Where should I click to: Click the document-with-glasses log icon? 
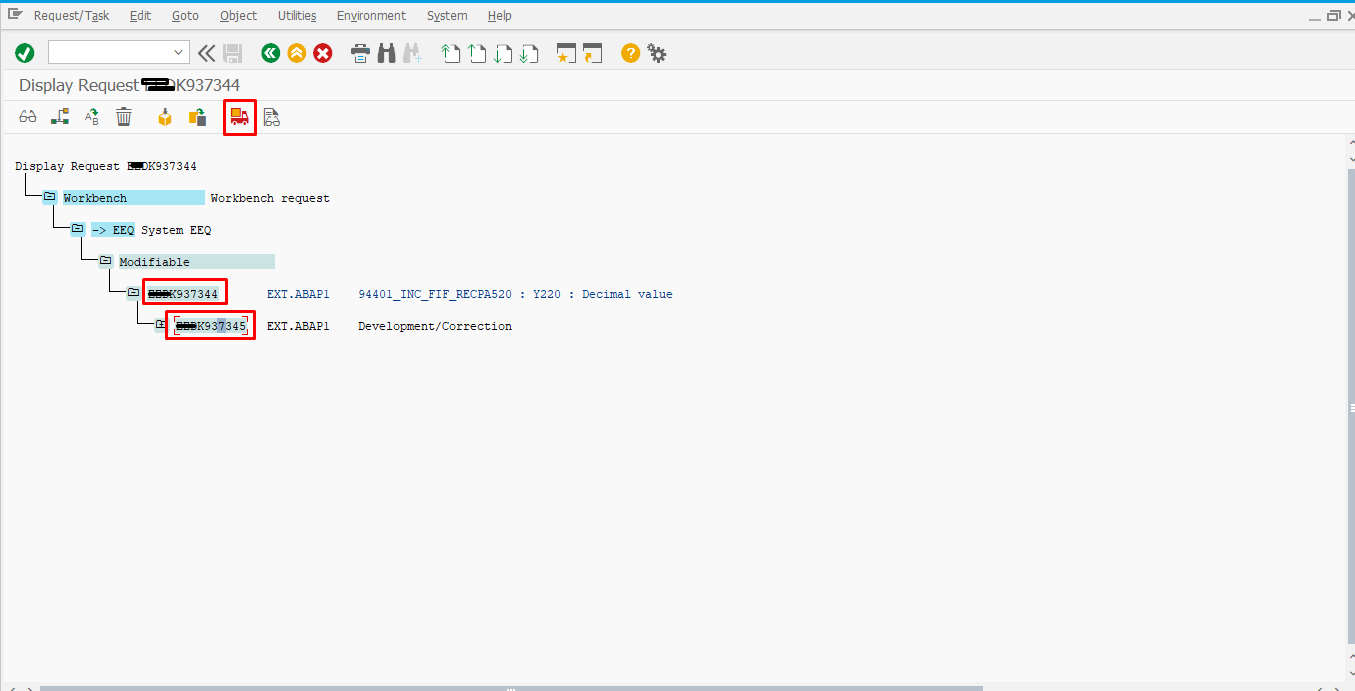pyautogui.click(x=271, y=117)
